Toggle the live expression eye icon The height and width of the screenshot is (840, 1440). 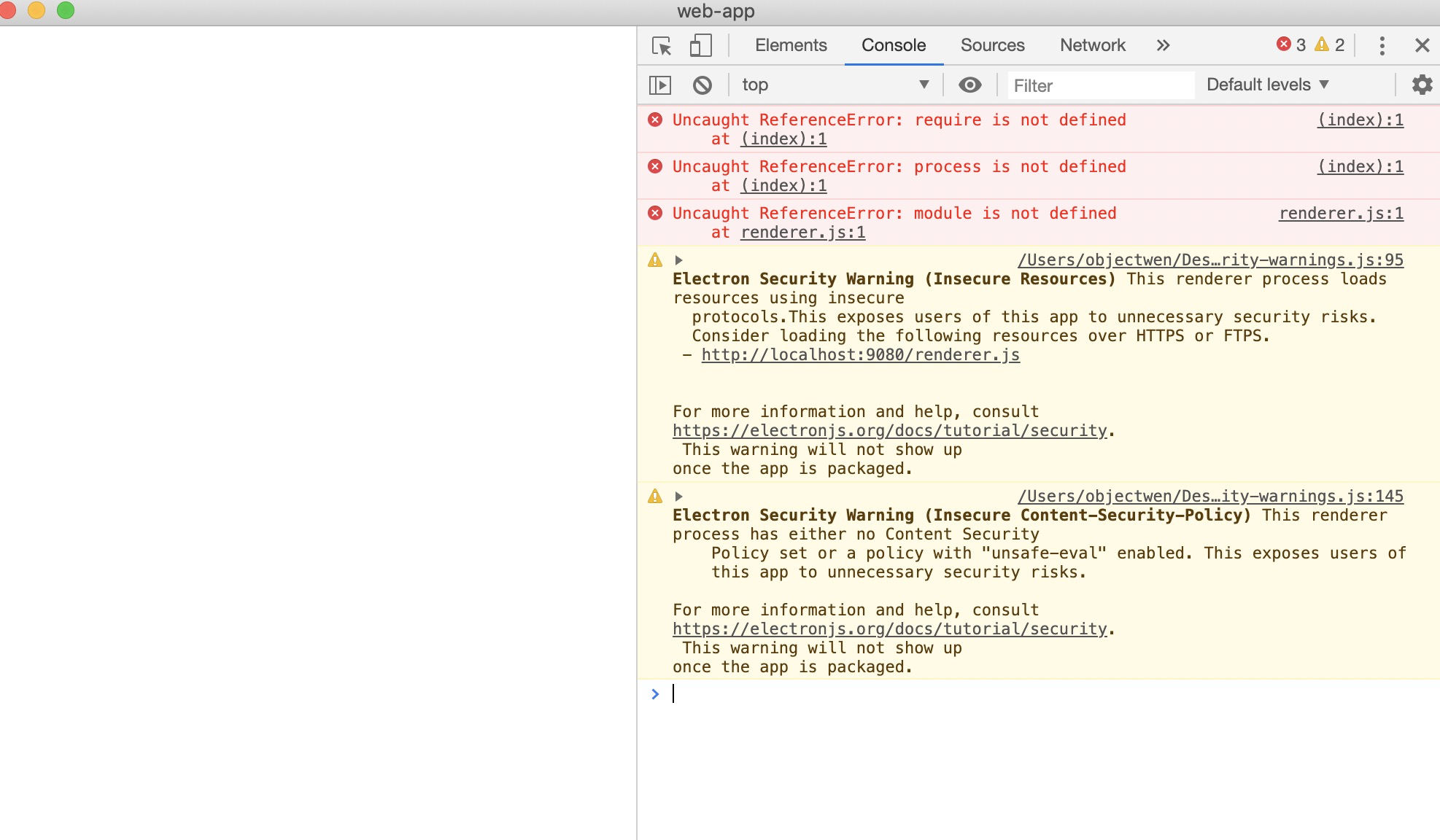pos(969,85)
